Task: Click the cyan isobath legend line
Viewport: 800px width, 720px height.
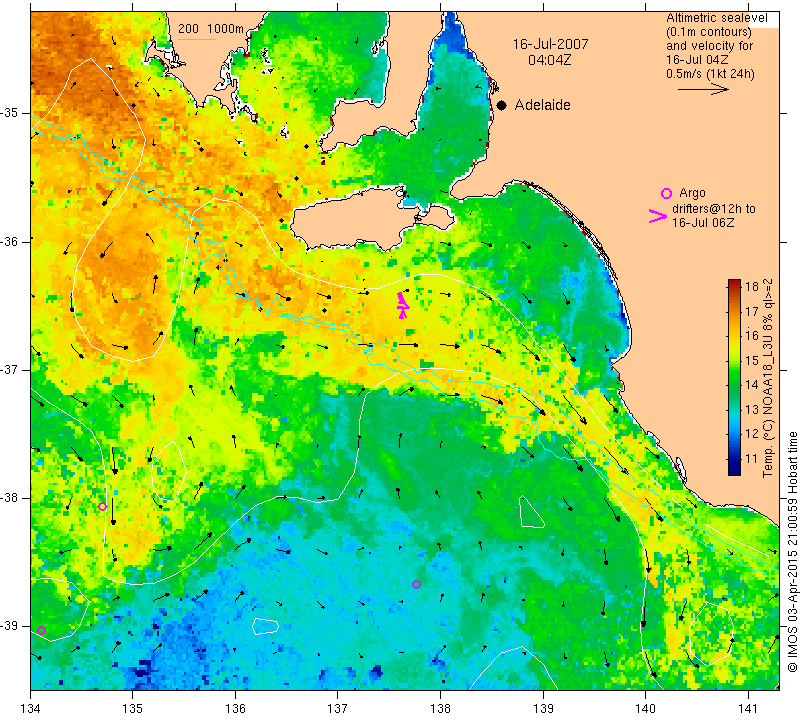Action: 197,39
